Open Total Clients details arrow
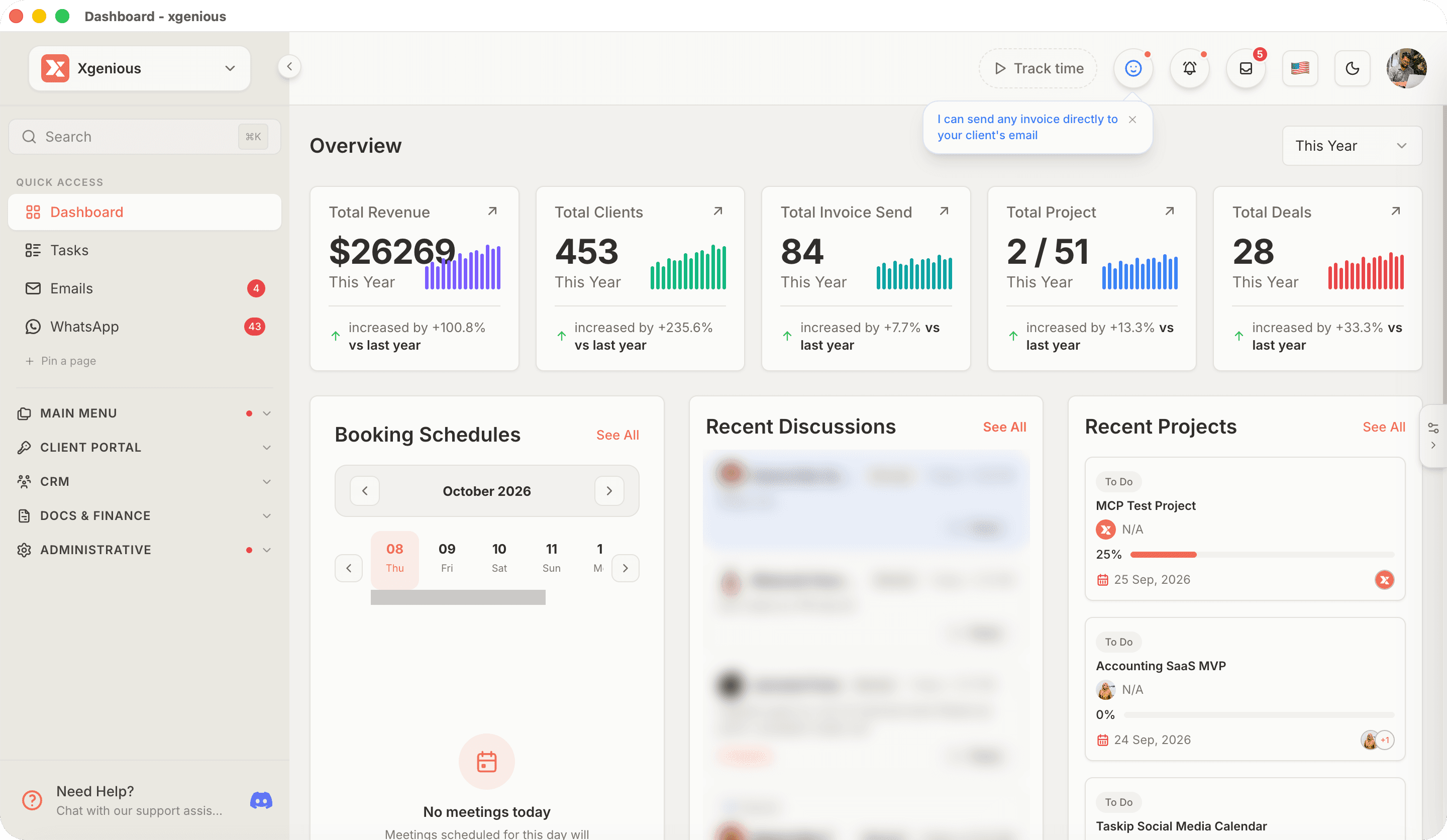The width and height of the screenshot is (1447, 840). point(718,212)
